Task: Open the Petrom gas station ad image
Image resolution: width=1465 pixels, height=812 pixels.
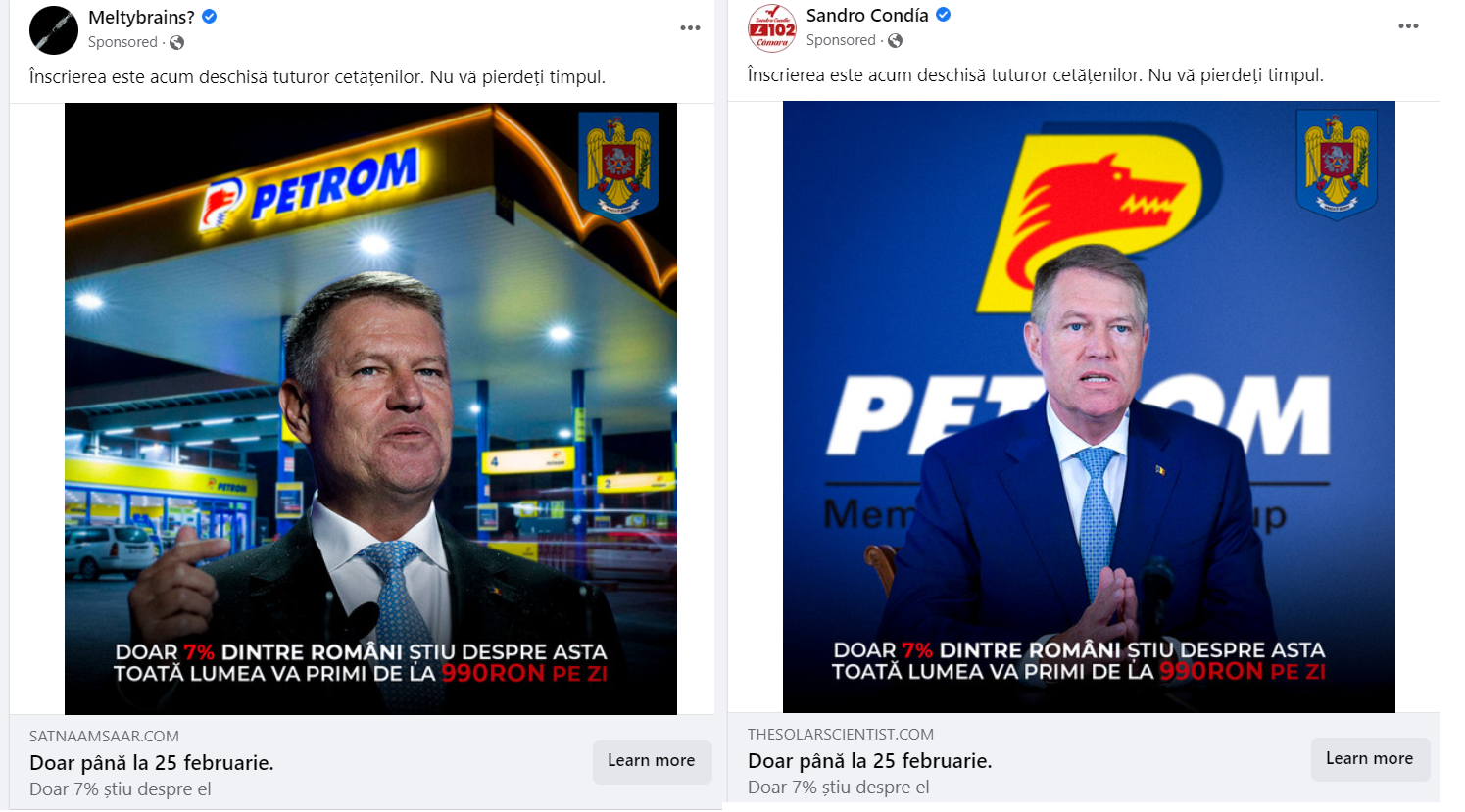Action: click(370, 408)
